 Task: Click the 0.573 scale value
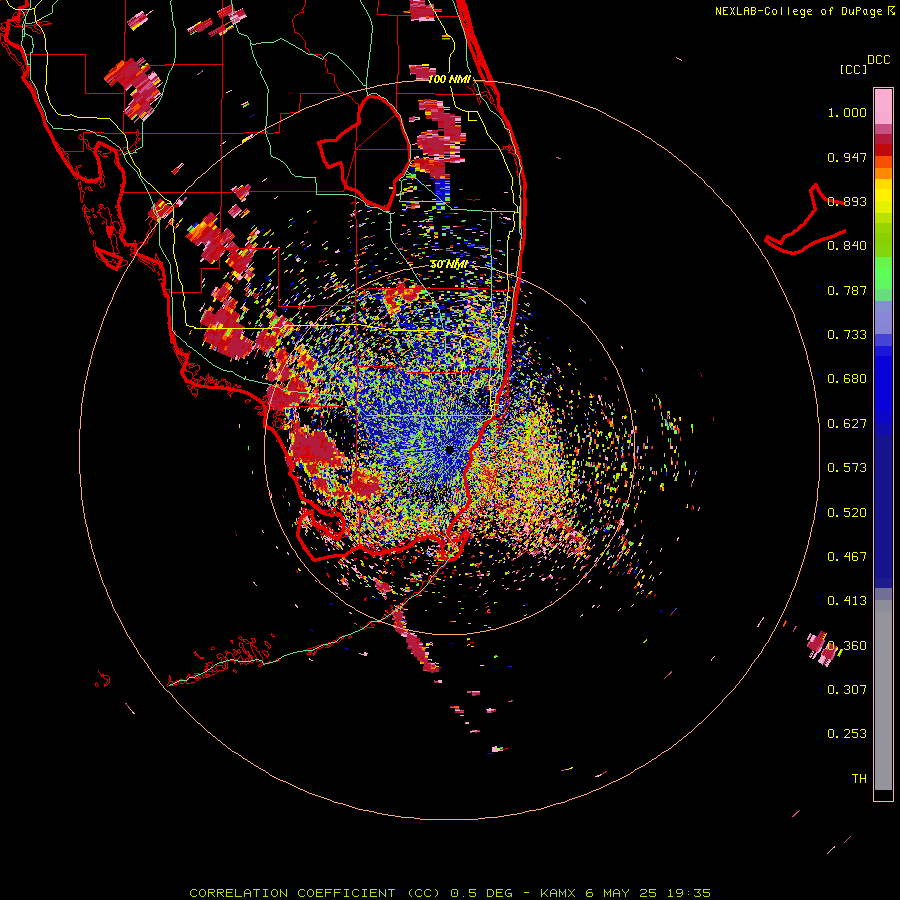(847, 468)
